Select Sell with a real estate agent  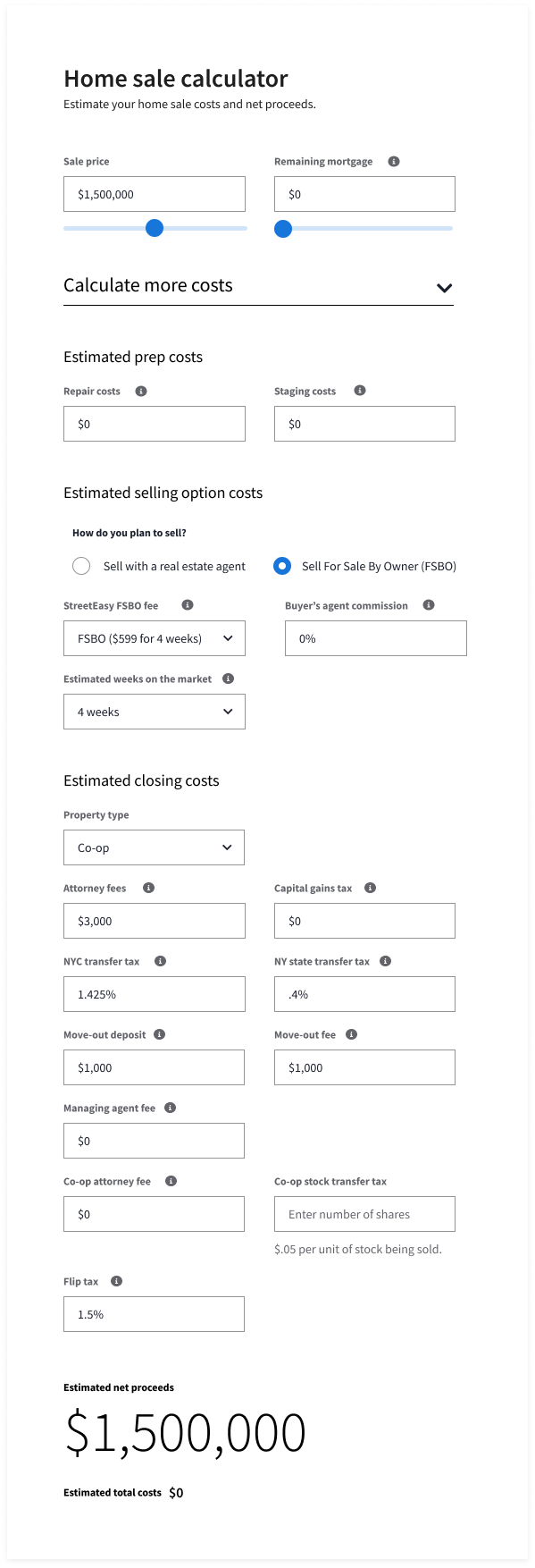pyautogui.click(x=81, y=565)
